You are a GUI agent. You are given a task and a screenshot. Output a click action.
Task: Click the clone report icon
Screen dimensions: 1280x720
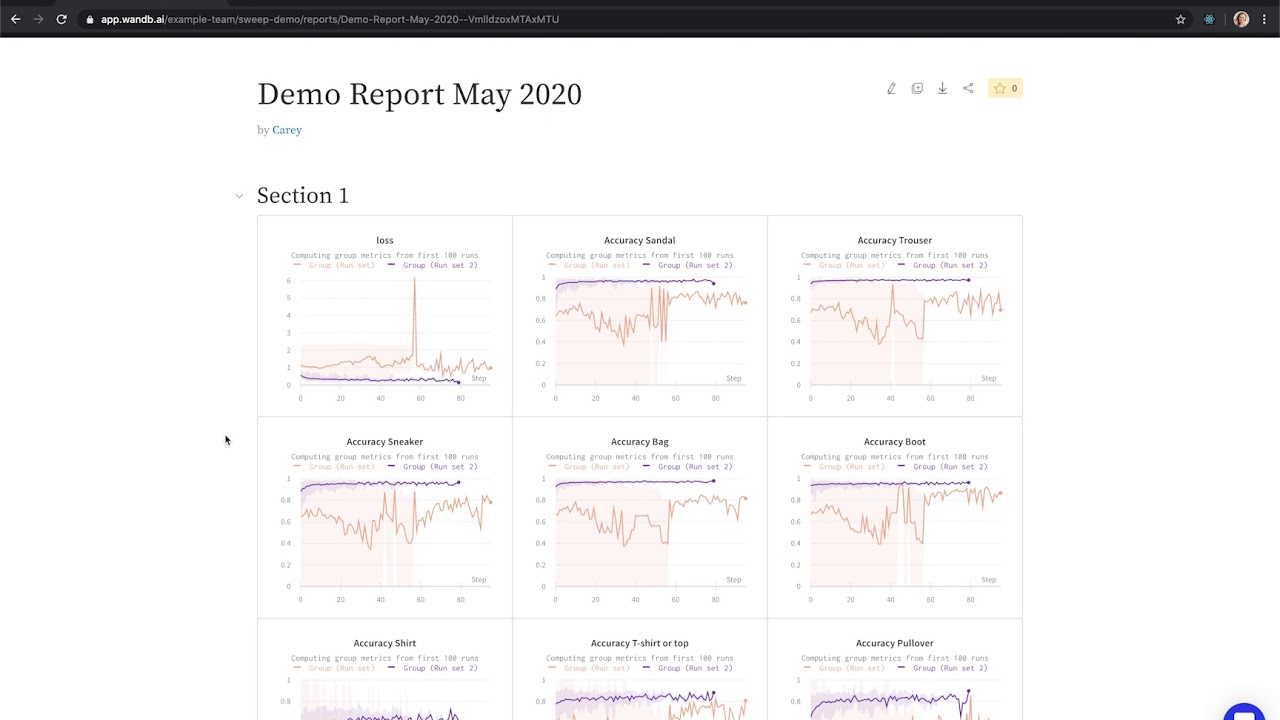[x=917, y=89]
